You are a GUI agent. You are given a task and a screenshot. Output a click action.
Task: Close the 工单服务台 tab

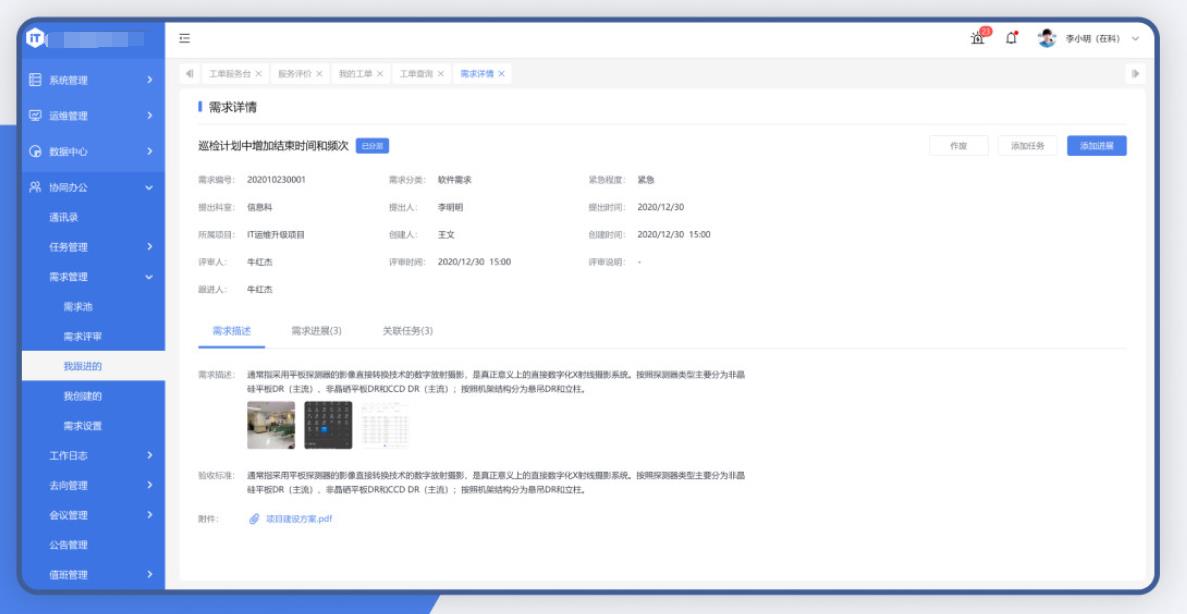click(258, 74)
